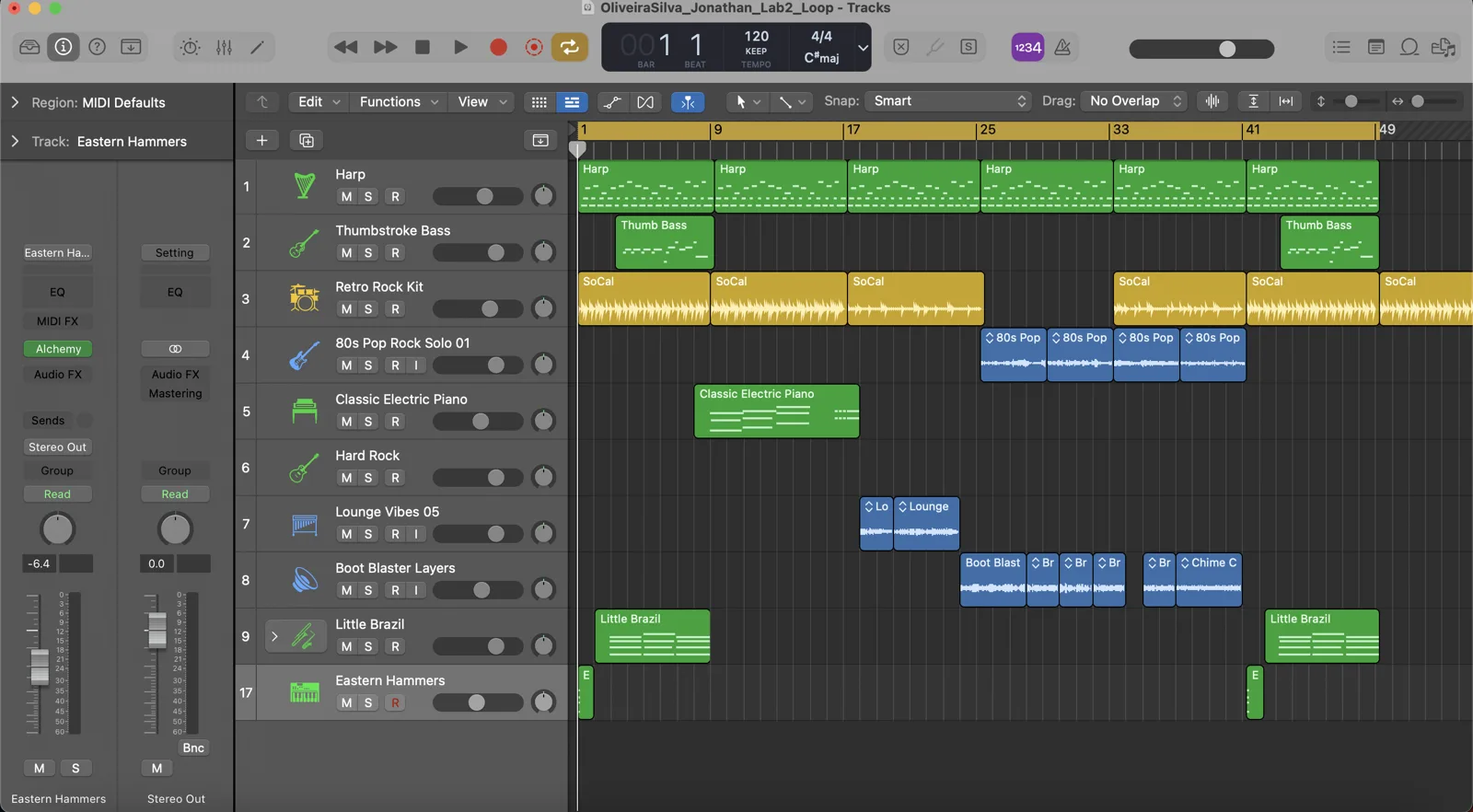The image size is (1473, 812).
Task: Click the C#maj key signature
Action: tap(821, 57)
